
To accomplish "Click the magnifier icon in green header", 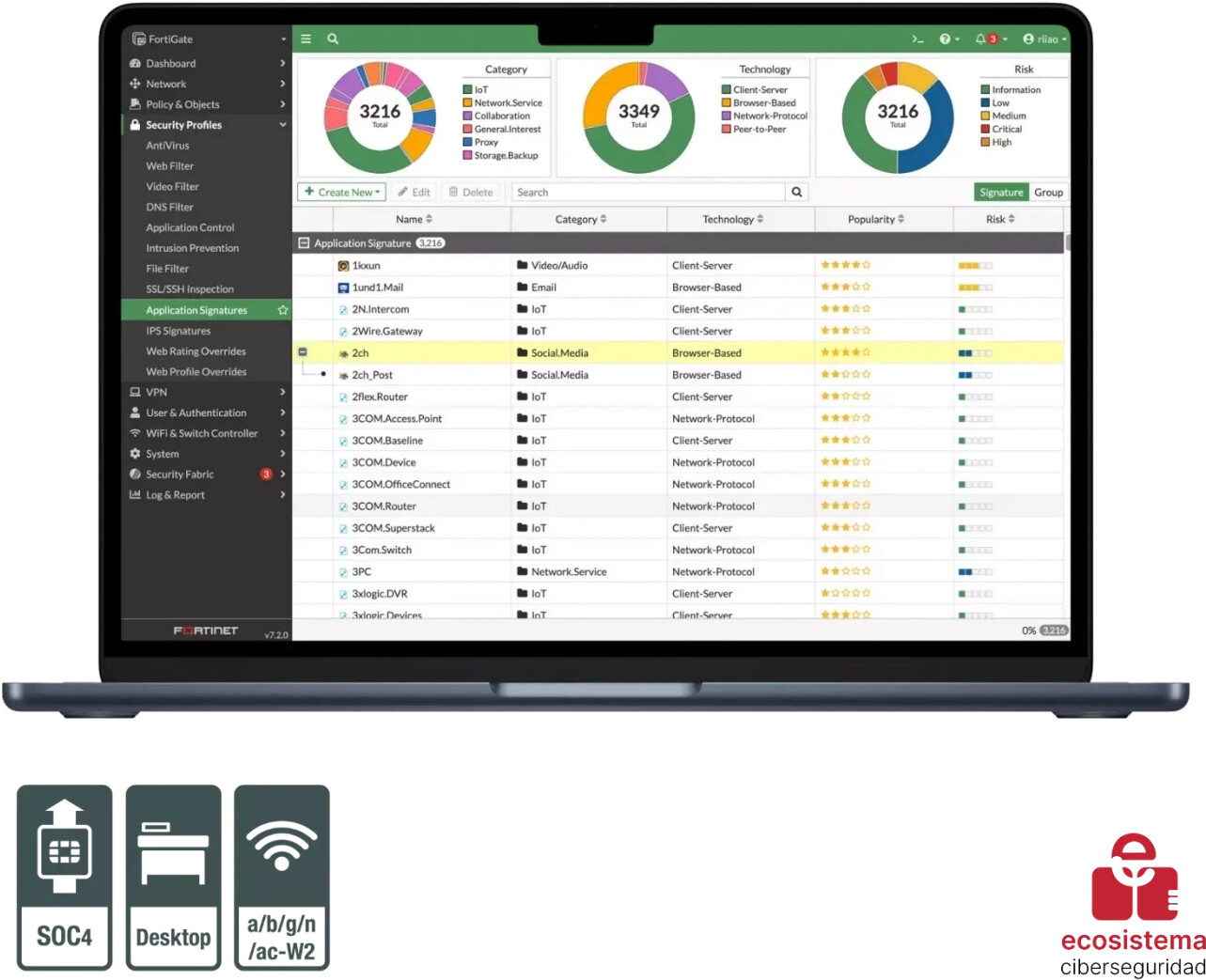I will 333,39.
